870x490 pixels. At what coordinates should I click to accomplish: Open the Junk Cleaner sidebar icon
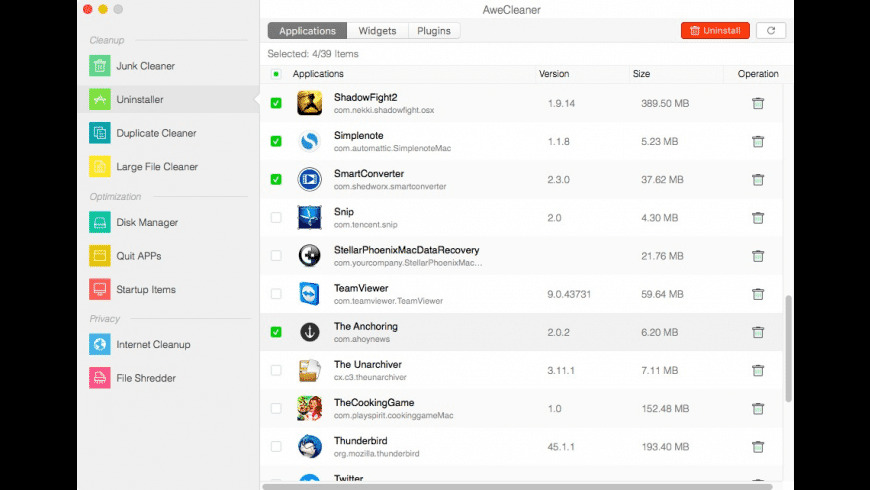click(99, 66)
